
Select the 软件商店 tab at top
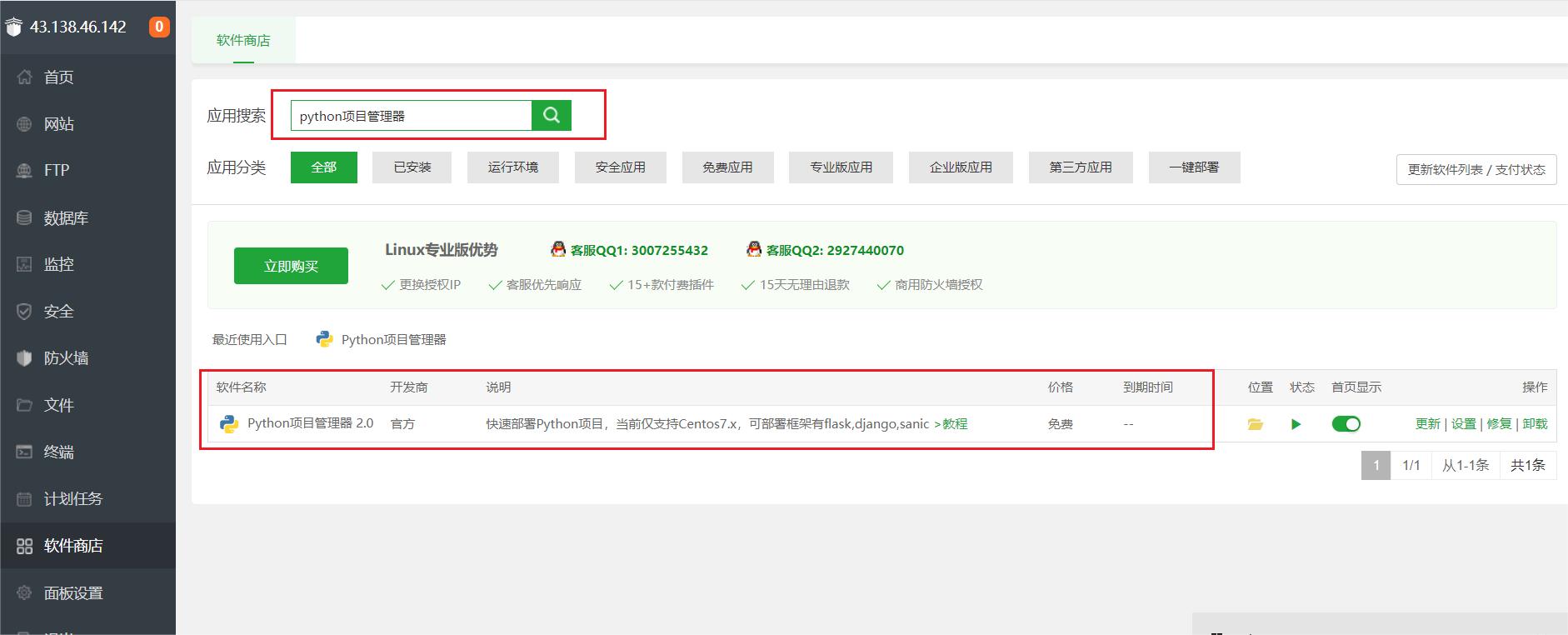coord(243,40)
